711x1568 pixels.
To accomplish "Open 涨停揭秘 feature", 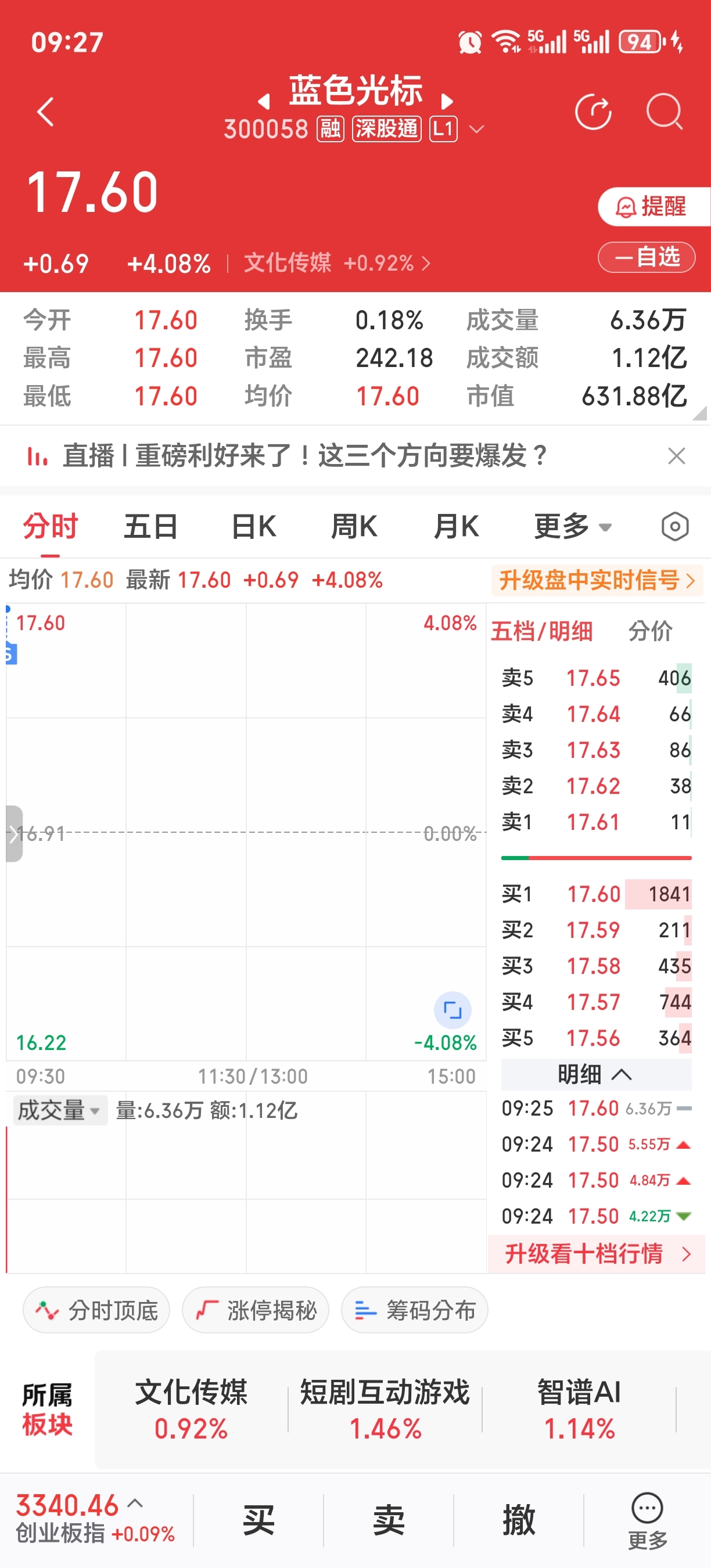I will 256,1310.
